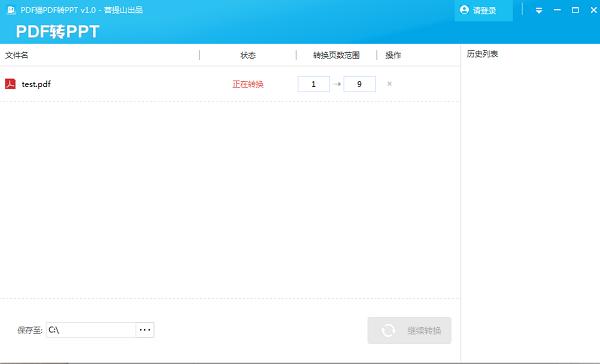Click the PDF转PPT heading

point(57,31)
